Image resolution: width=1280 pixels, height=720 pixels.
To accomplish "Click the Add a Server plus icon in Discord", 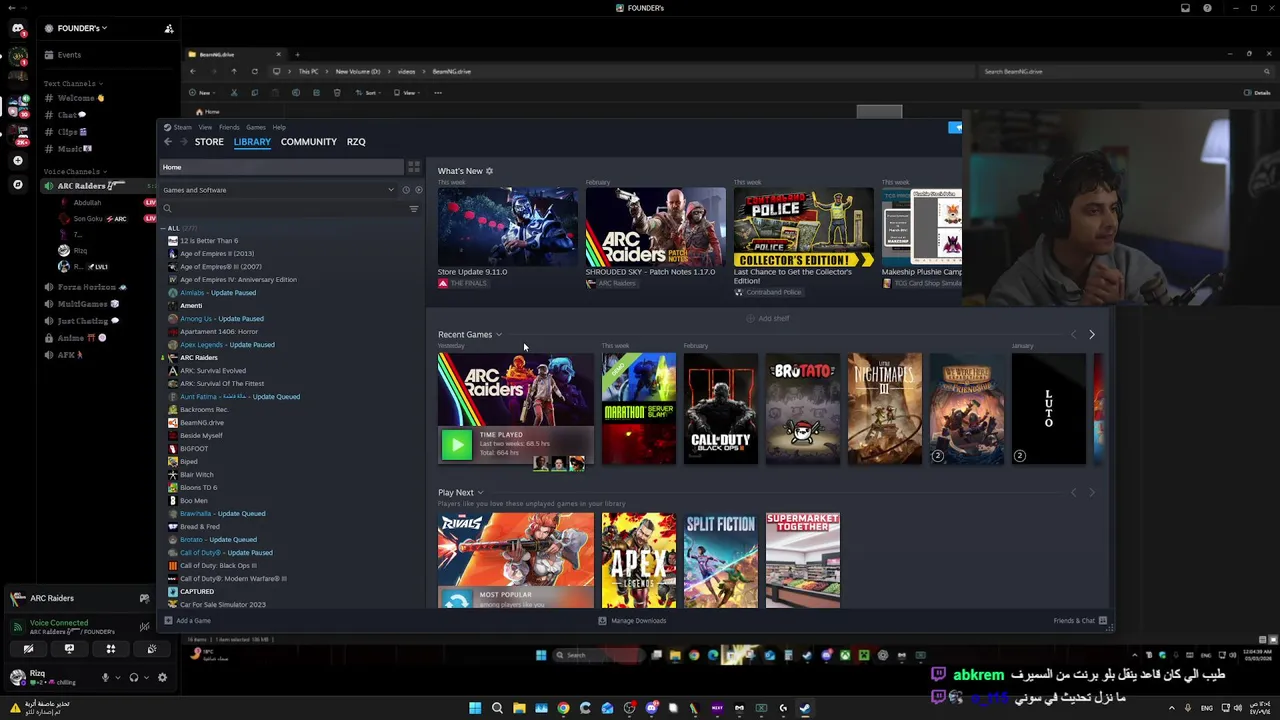I will pyautogui.click(x=18, y=160).
